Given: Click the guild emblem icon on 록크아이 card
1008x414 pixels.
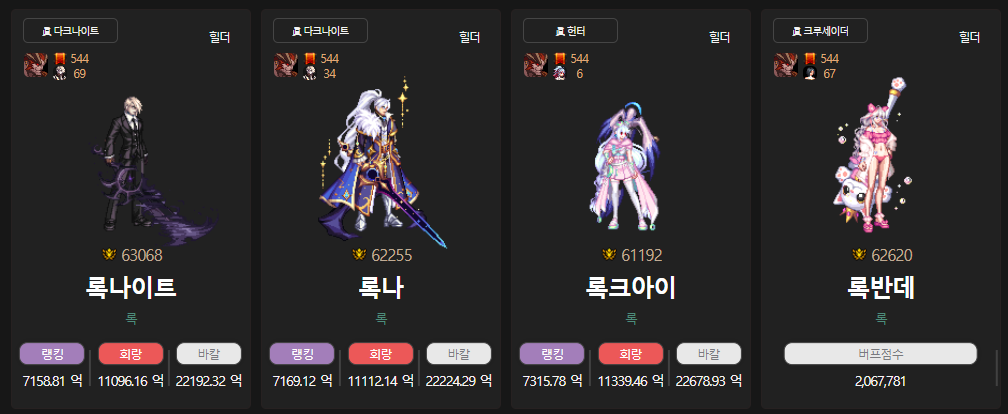Looking at the screenshot, I should click(x=536, y=66).
